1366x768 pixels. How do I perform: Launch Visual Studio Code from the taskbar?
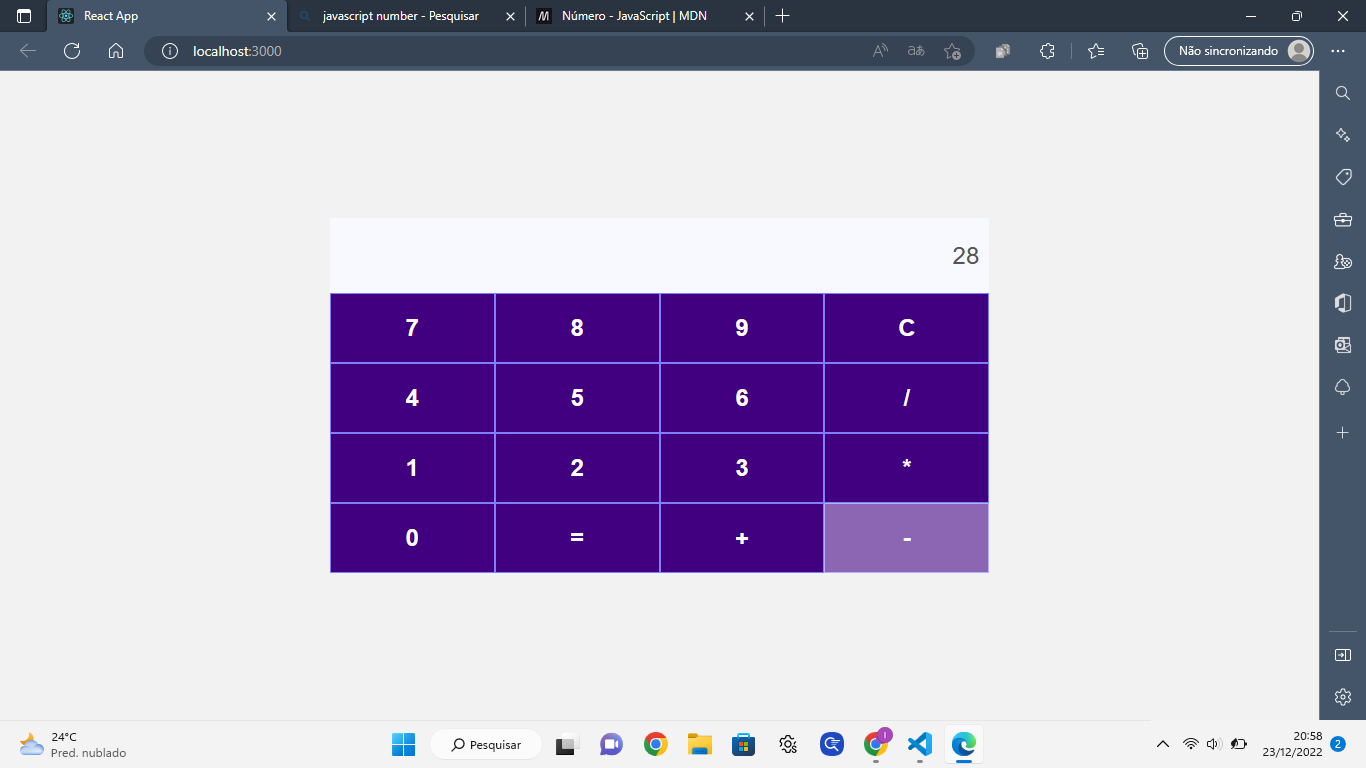[x=918, y=744]
